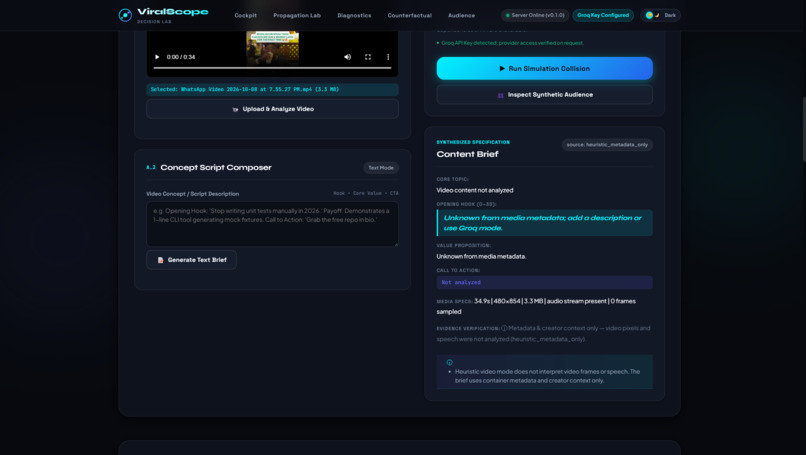Open the Cockpit tab
Viewport: 806px width, 455px height.
coord(246,15)
